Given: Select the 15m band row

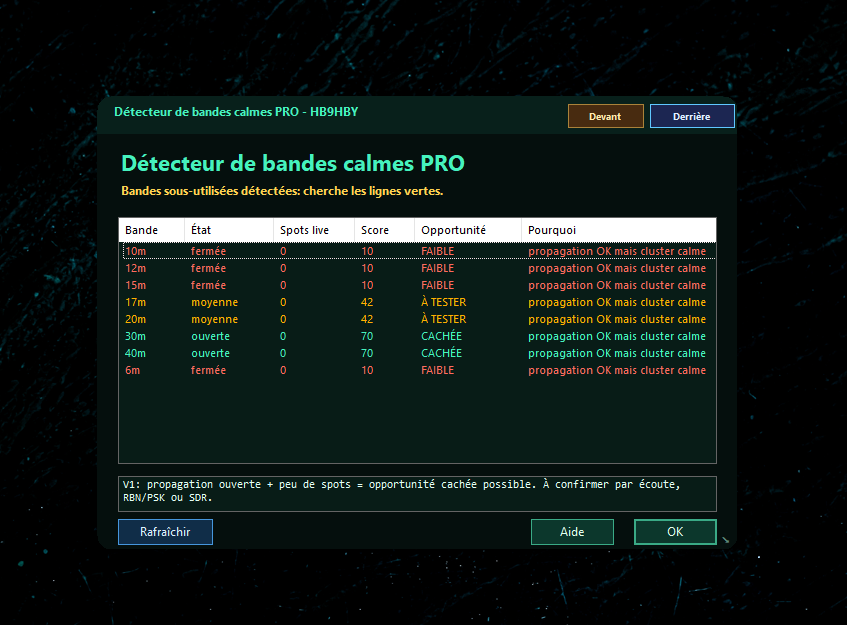Looking at the screenshot, I should pos(418,285).
